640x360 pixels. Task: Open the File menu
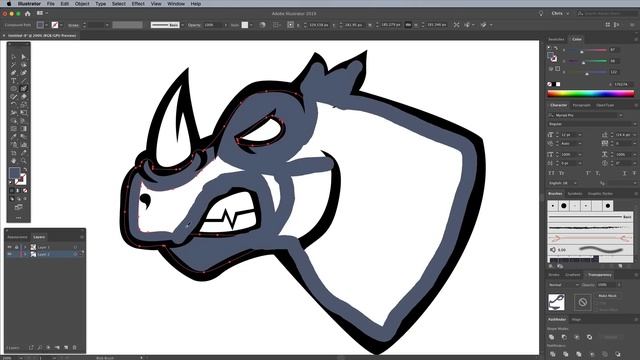(51, 4)
